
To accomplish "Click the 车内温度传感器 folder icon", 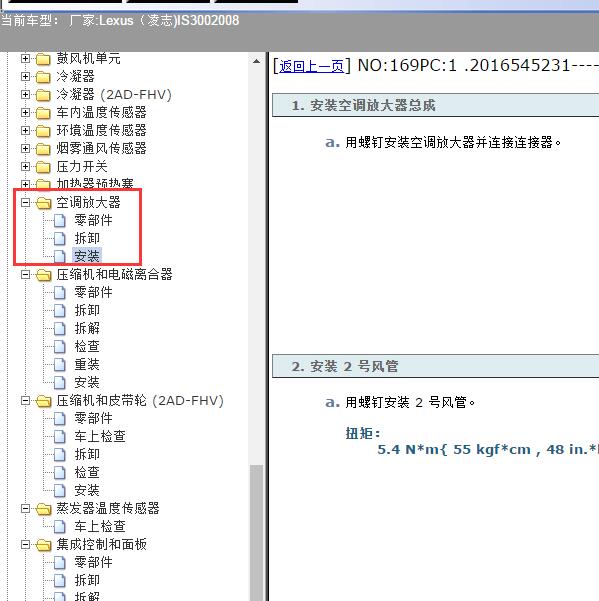I will point(43,113).
